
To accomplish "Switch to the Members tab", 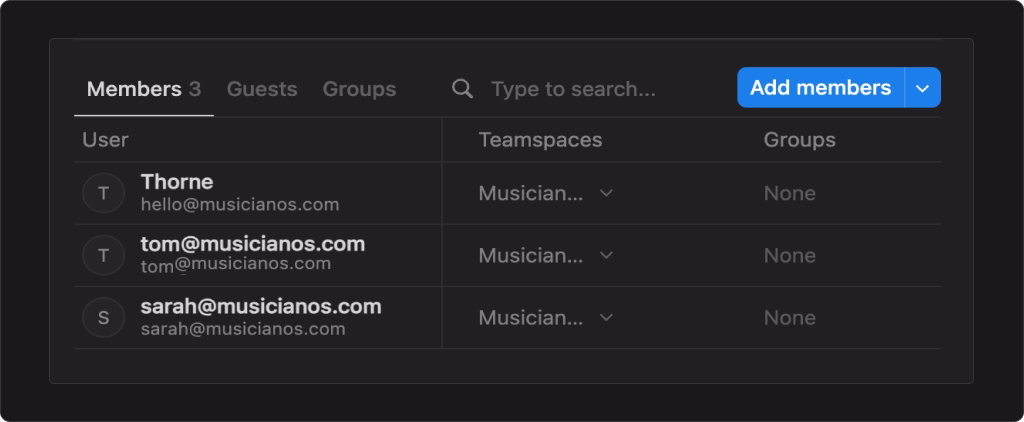I will [x=144, y=89].
